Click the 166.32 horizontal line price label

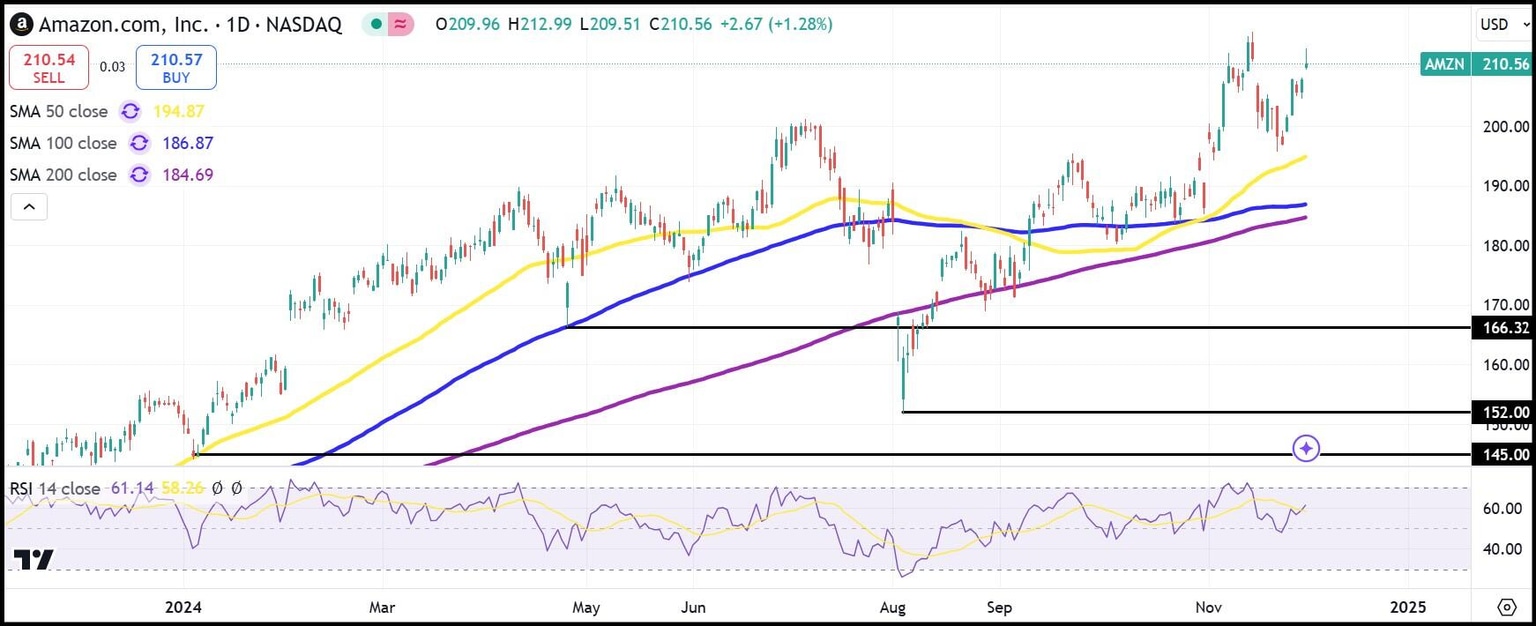1501,327
